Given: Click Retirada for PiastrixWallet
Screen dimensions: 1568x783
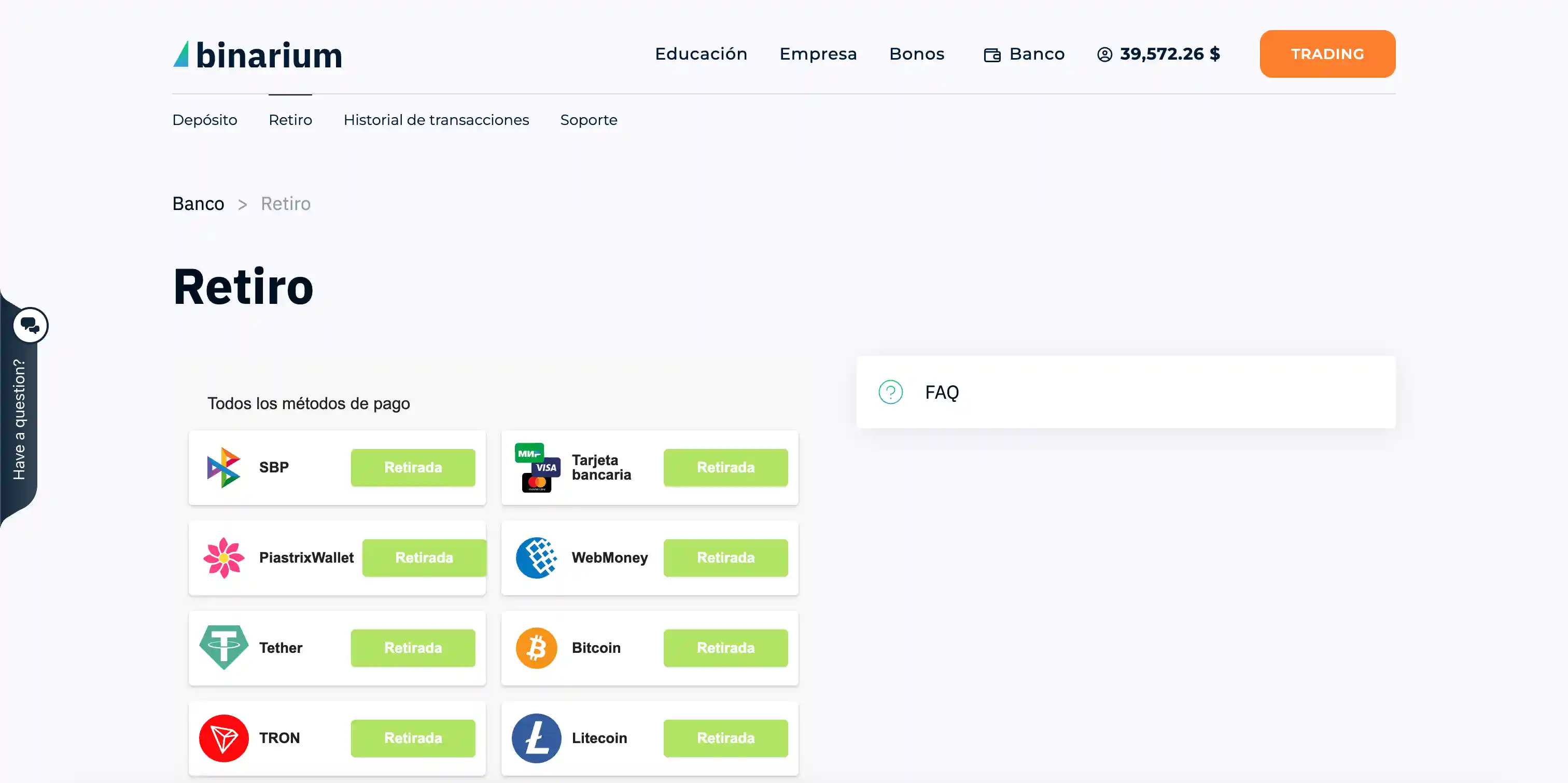Looking at the screenshot, I should pyautogui.click(x=424, y=558).
